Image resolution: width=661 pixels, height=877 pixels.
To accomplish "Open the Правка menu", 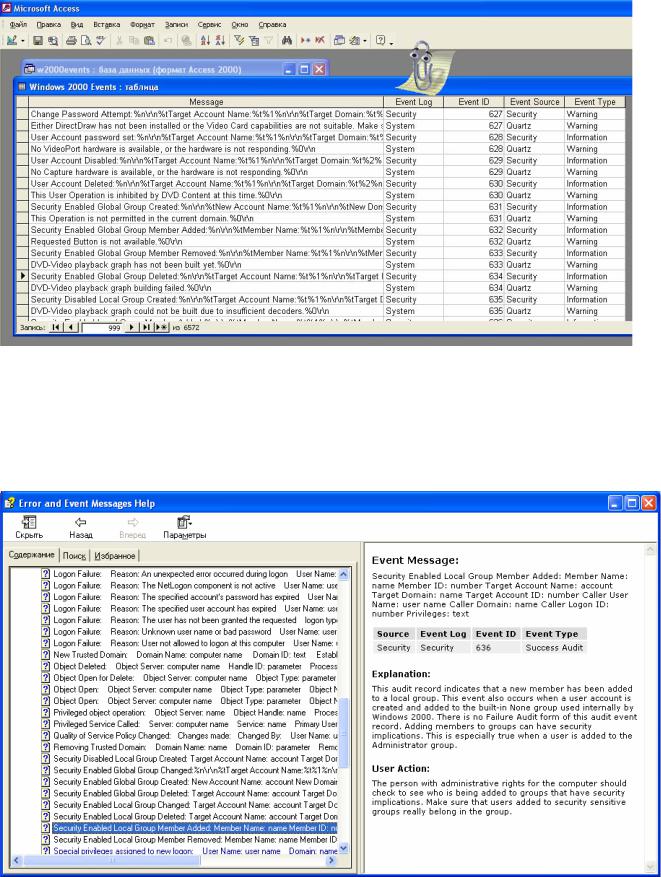I will point(49,25).
